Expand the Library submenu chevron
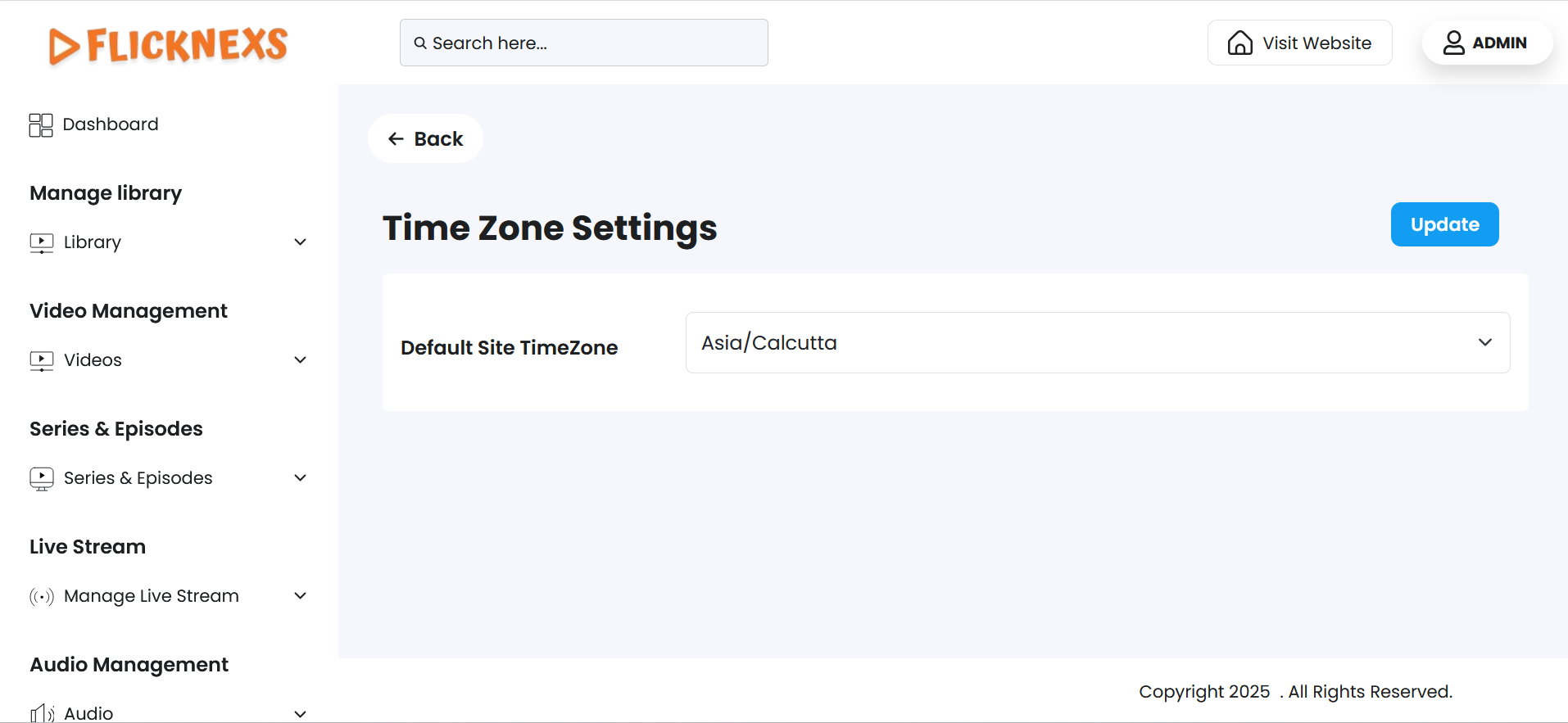Viewport: 1568px width, 723px height. (301, 242)
